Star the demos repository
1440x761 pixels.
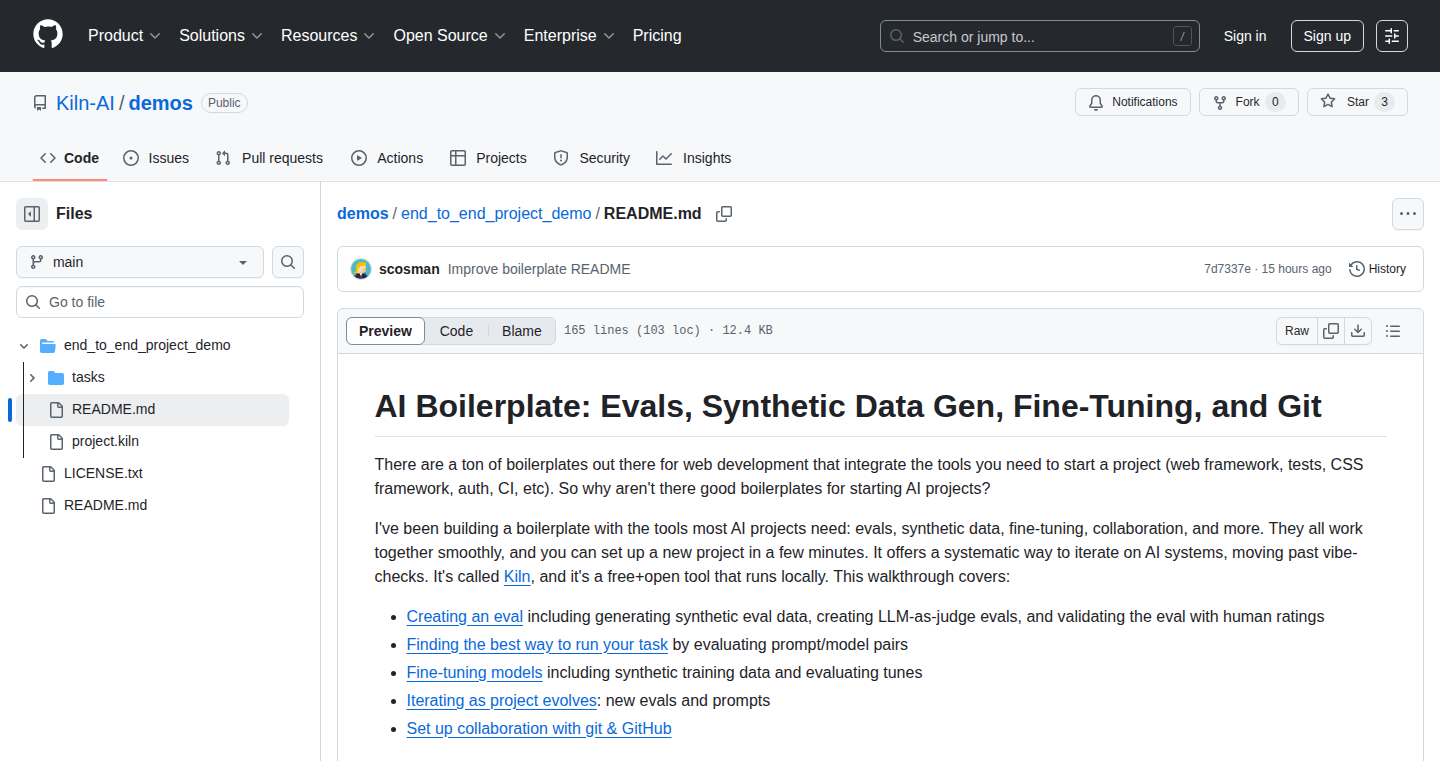[1357, 102]
